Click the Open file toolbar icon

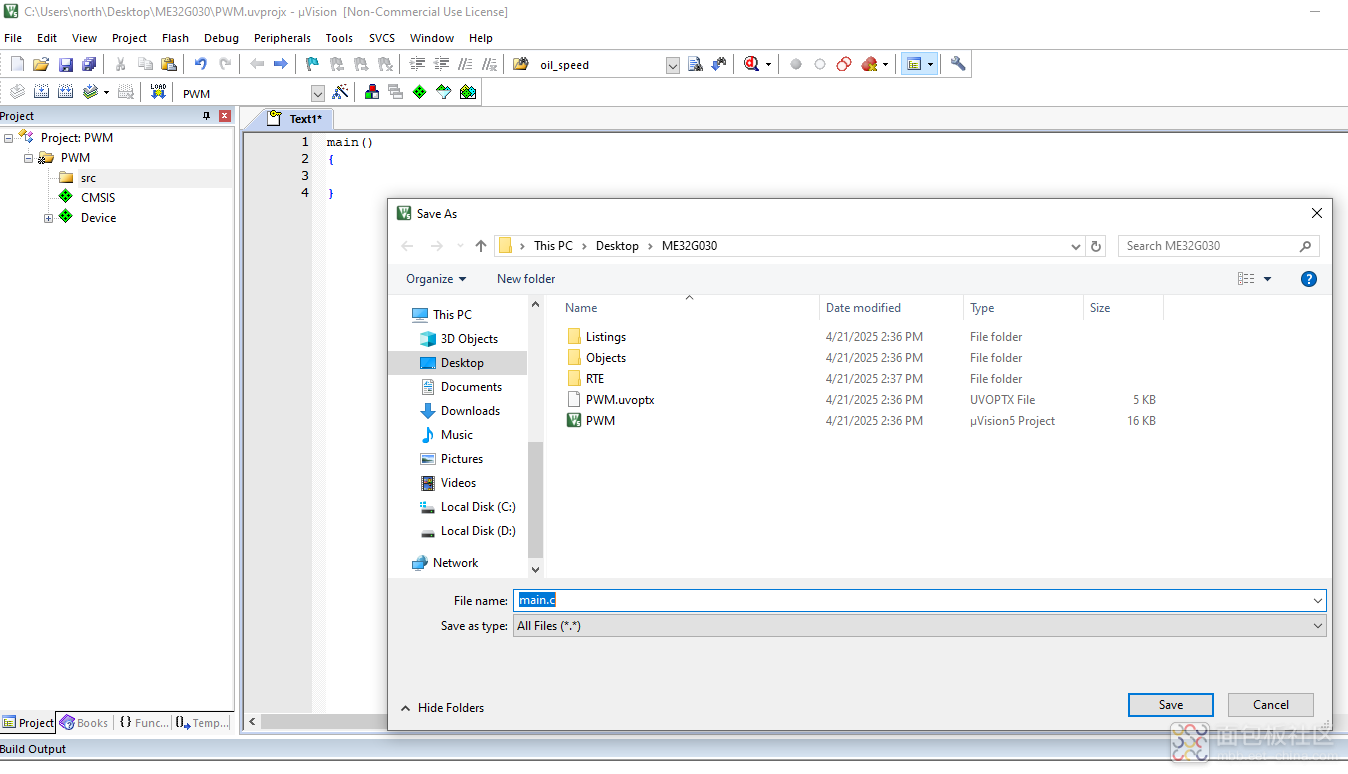point(41,64)
